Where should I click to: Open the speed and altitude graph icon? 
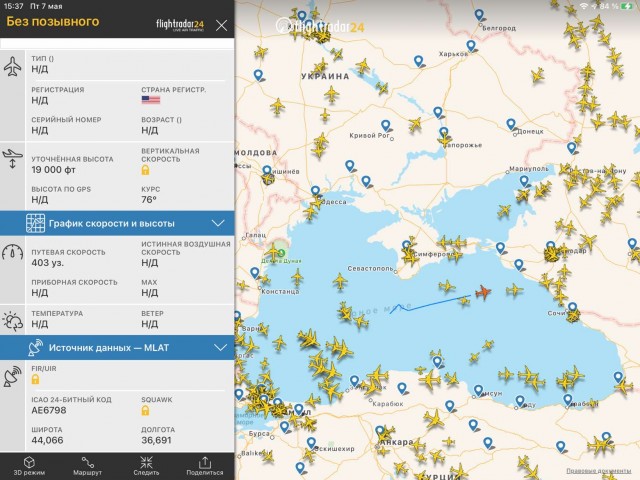36,223
